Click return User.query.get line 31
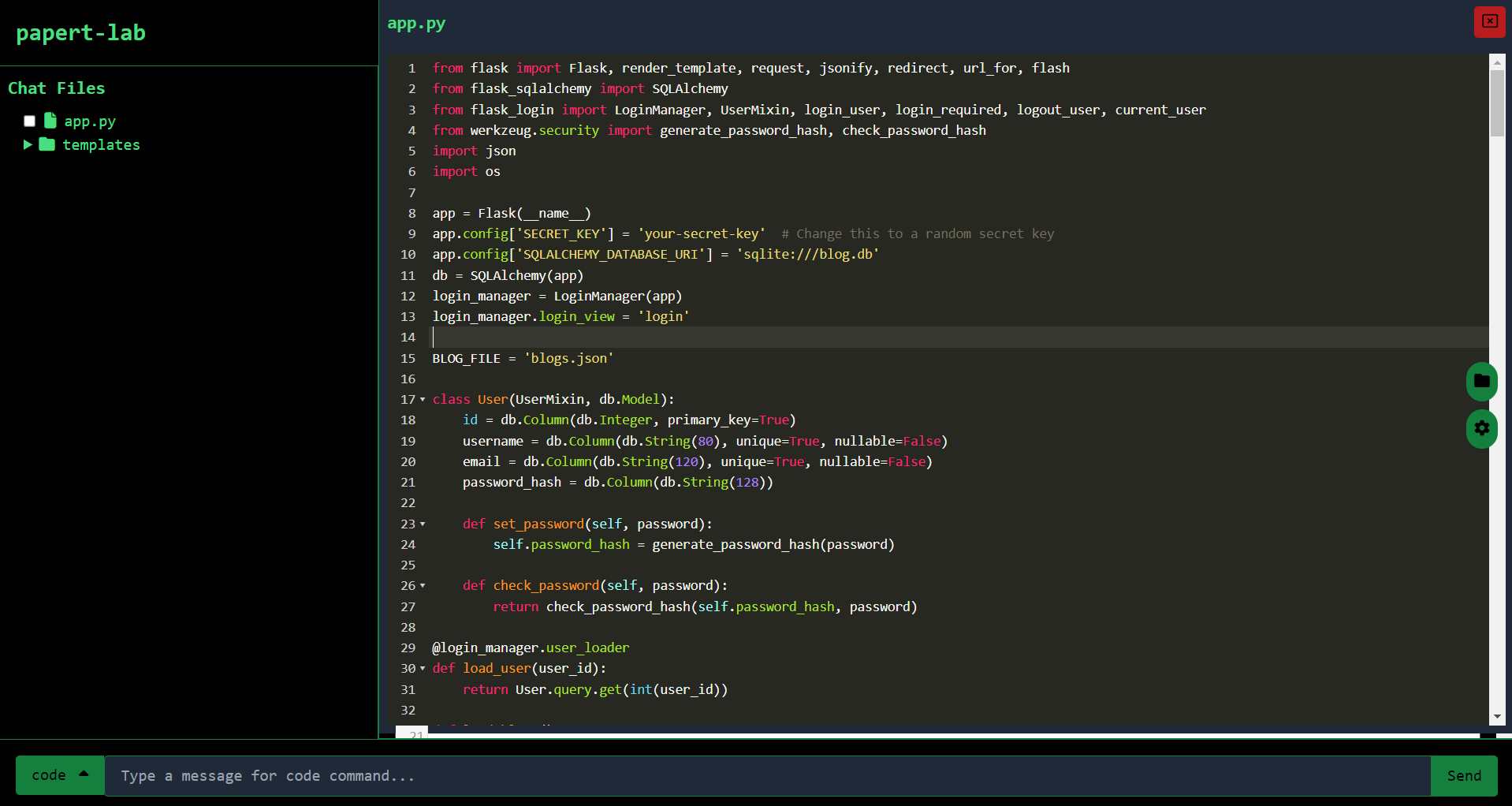The width and height of the screenshot is (1512, 806). pos(595,689)
